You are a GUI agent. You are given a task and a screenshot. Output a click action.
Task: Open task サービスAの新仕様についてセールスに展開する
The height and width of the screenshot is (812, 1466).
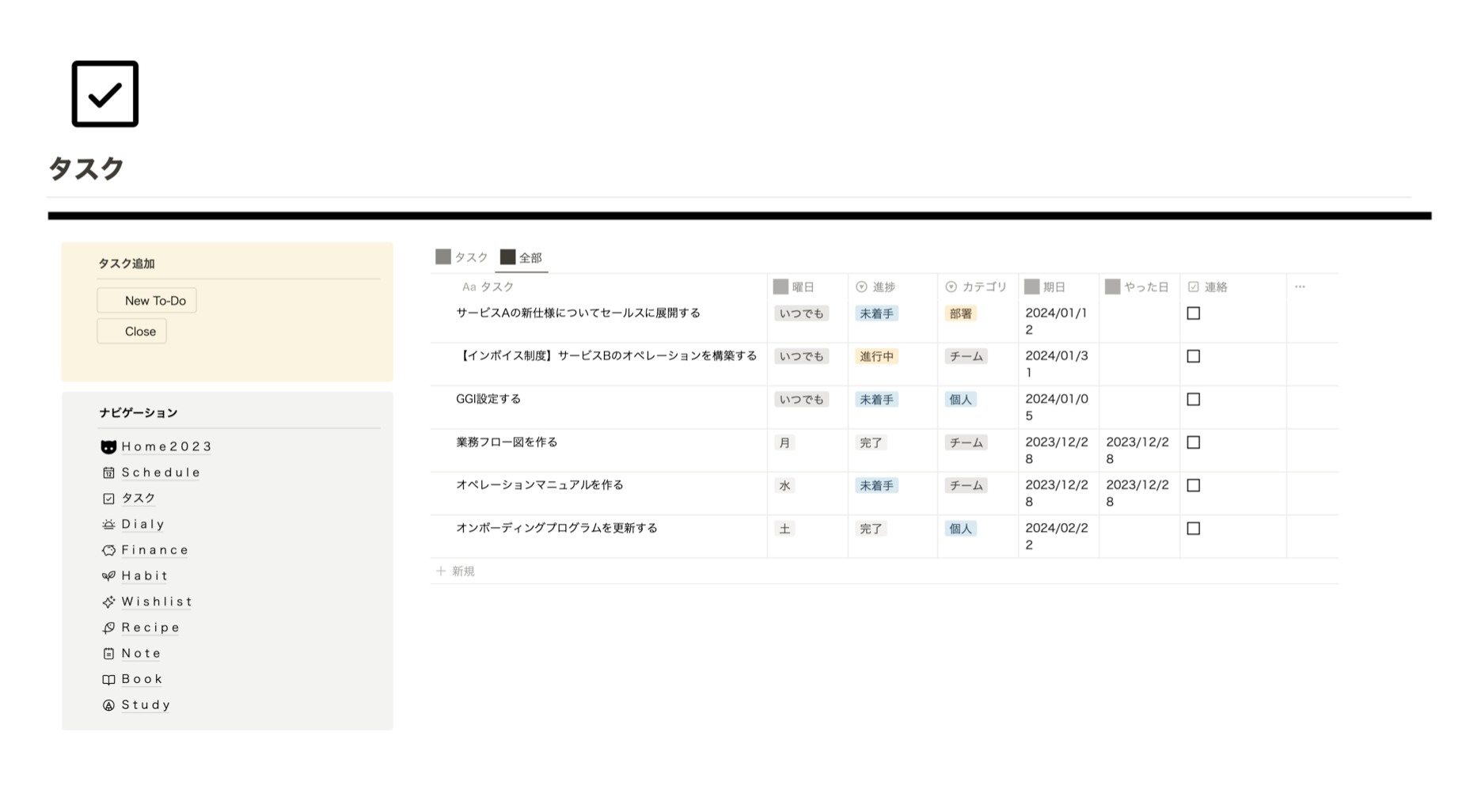coord(578,313)
